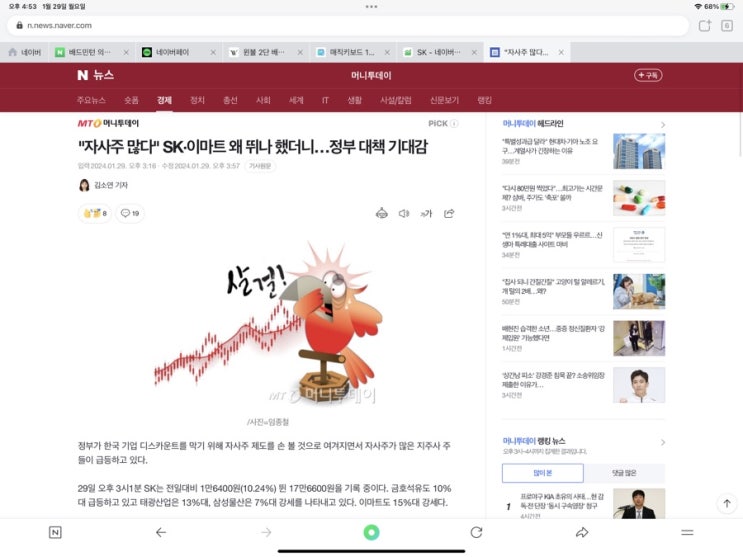Close the 매직키보드 tab
Viewport: 743px width, 557px height.
coord(387,53)
